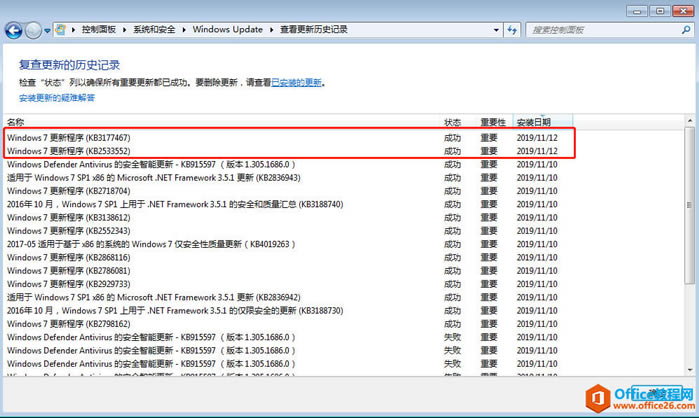The image size is (699, 418).
Task: Expand the arrow after 系统和安全 breadcrumb
Action: 184,30
